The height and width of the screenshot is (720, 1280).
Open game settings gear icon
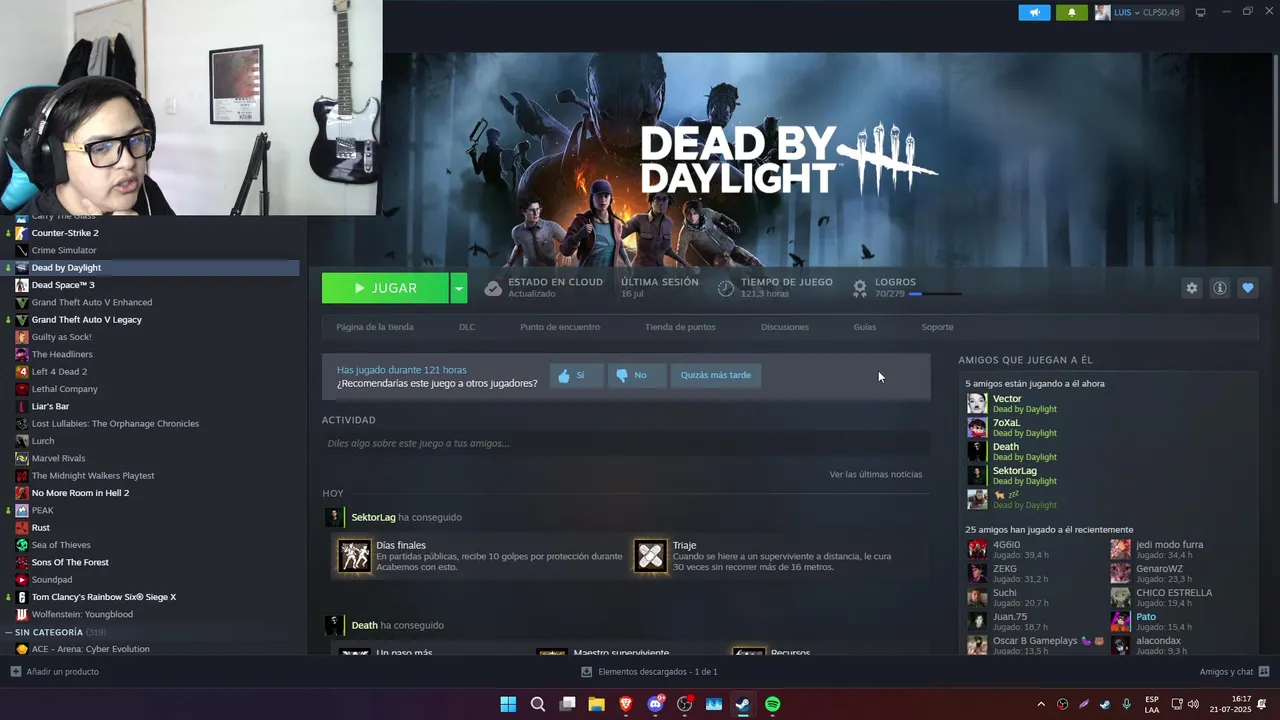pos(1192,288)
